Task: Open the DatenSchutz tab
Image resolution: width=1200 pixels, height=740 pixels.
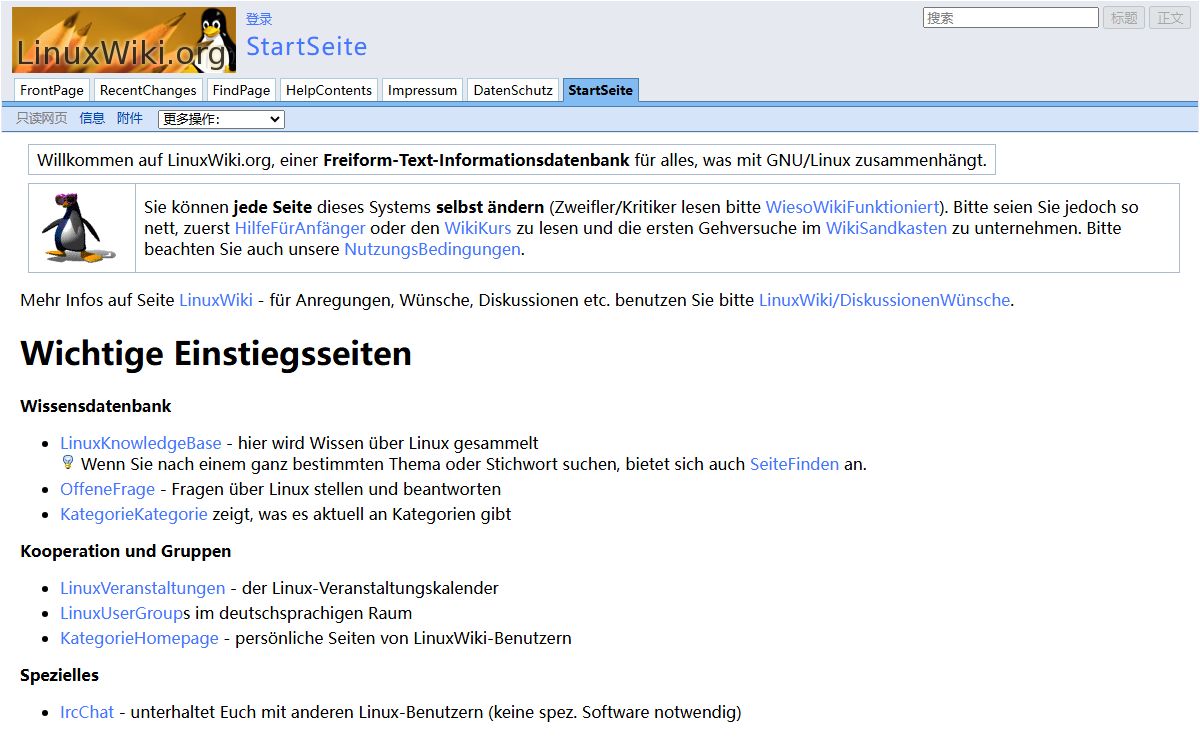Action: click(x=512, y=90)
